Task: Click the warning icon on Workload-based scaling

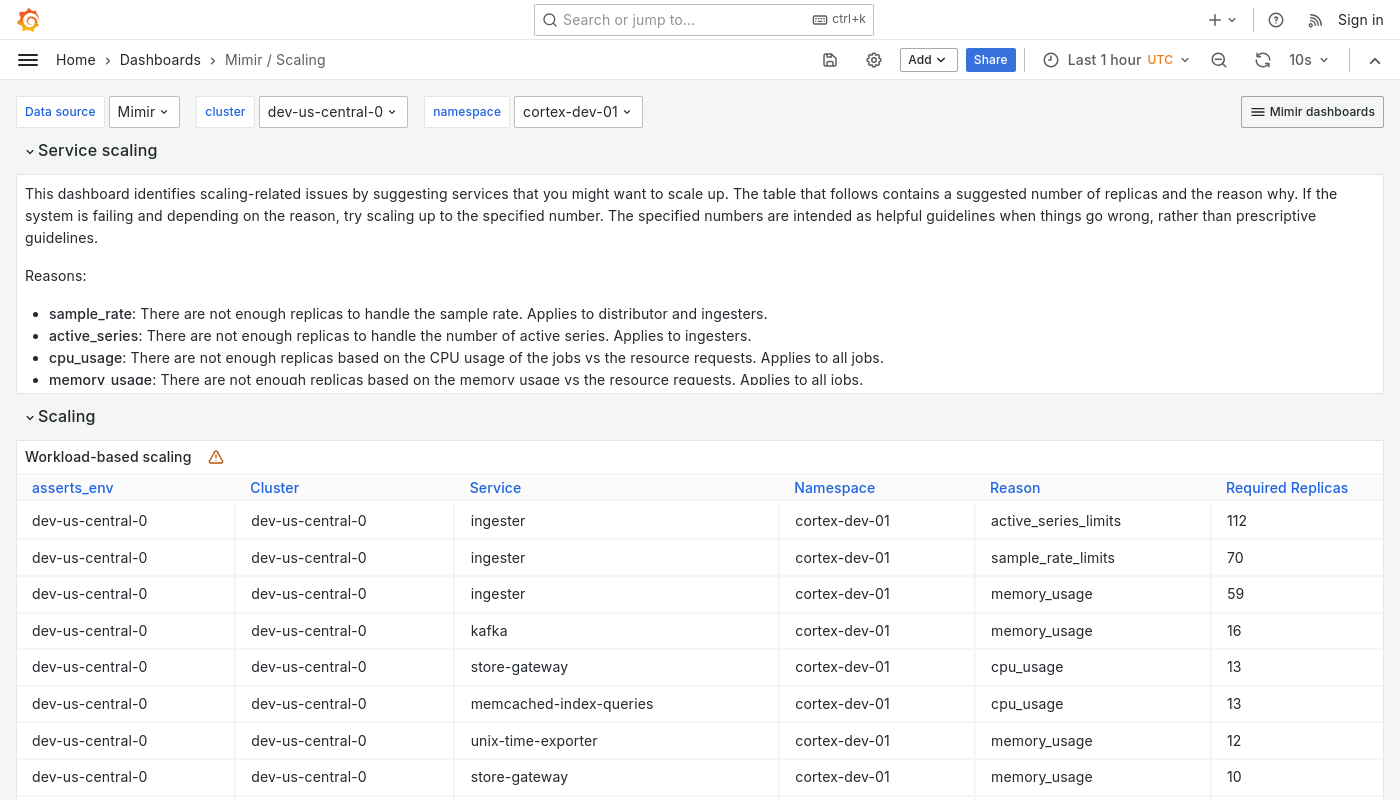Action: [x=216, y=457]
